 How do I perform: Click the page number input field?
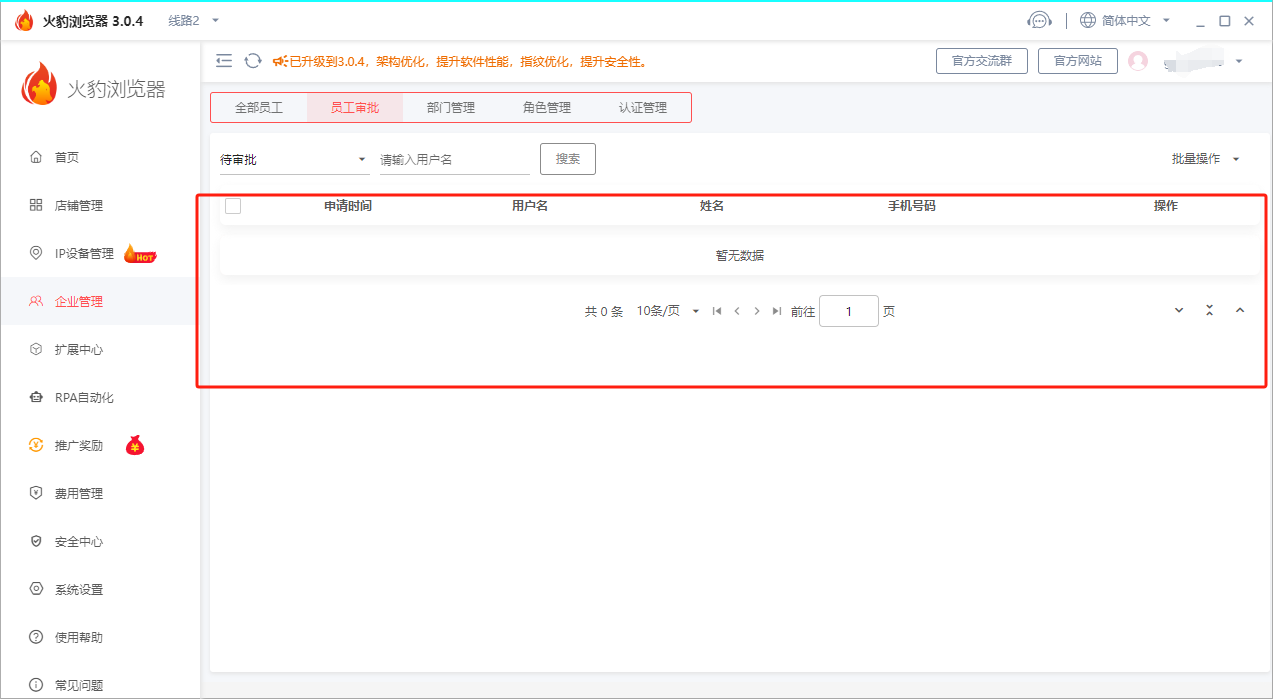[x=848, y=311]
